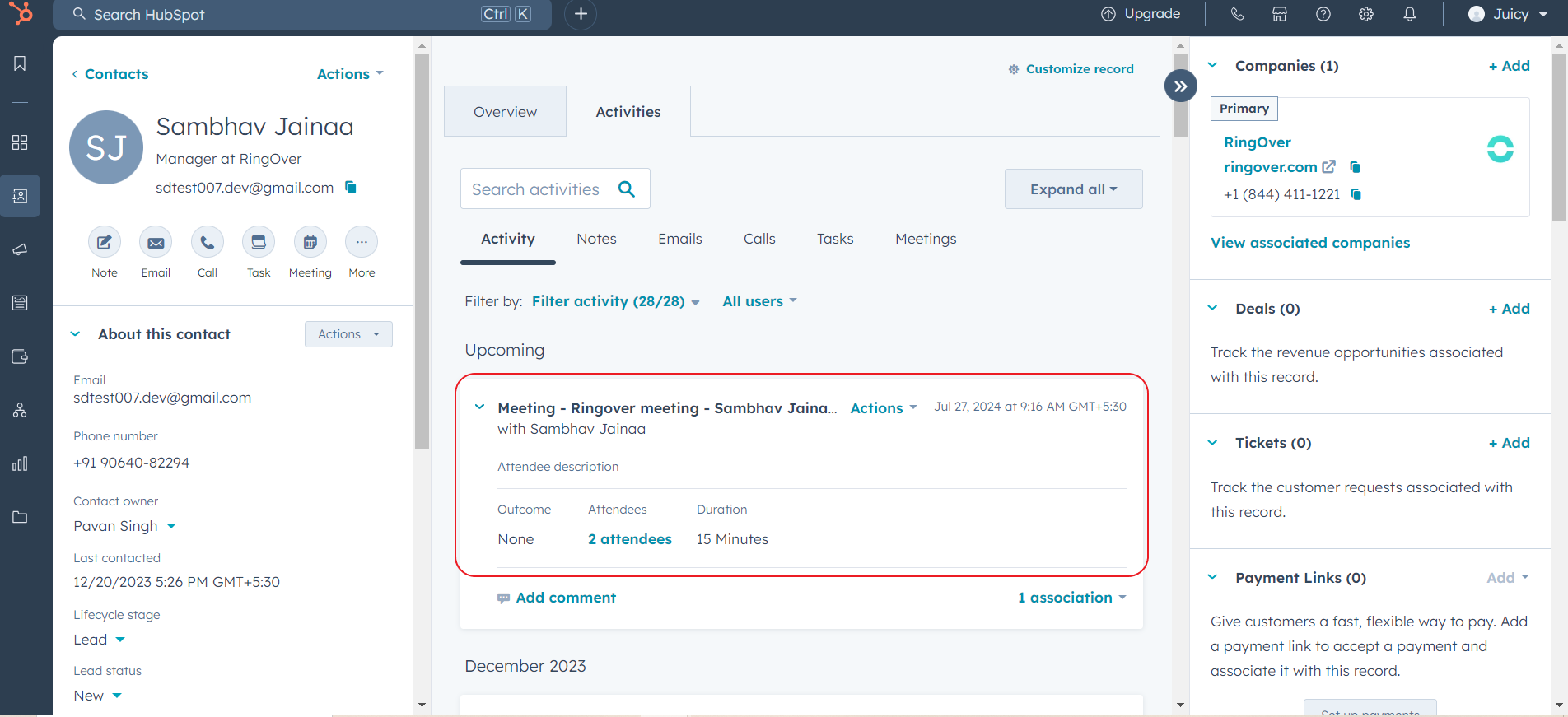The image size is (1568, 717).
Task: Collapse the About this contact section
Action: pos(75,334)
